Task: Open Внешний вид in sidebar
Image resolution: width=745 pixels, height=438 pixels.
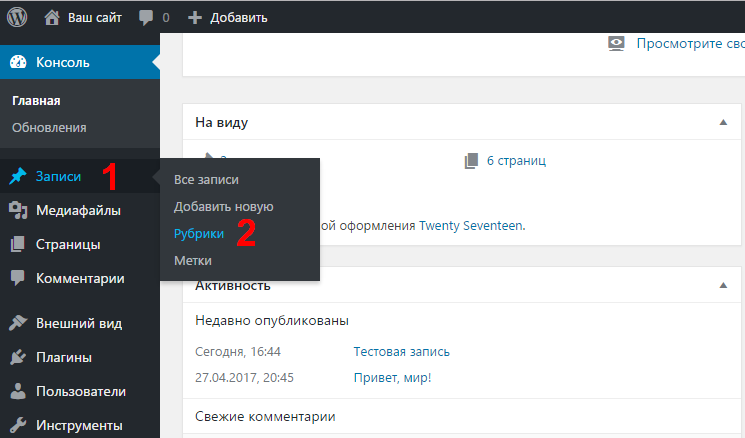Action: (79, 323)
